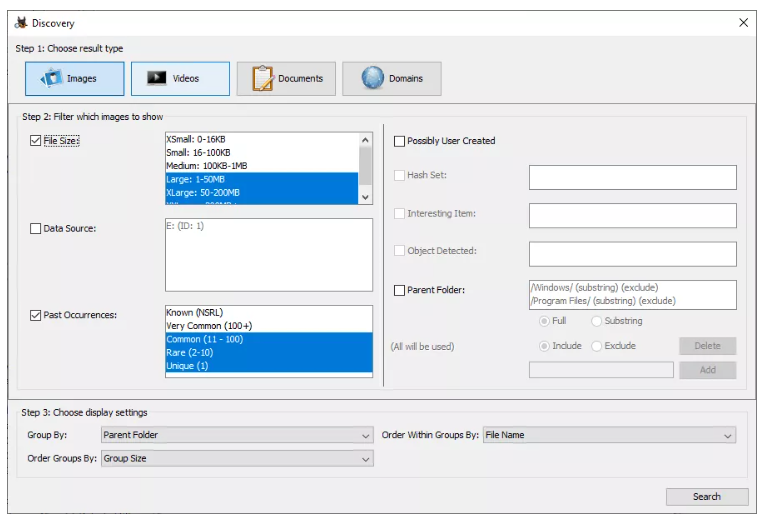Viewport: 762px width, 520px height.
Task: Open the Group By dropdown
Action: click(x=237, y=435)
